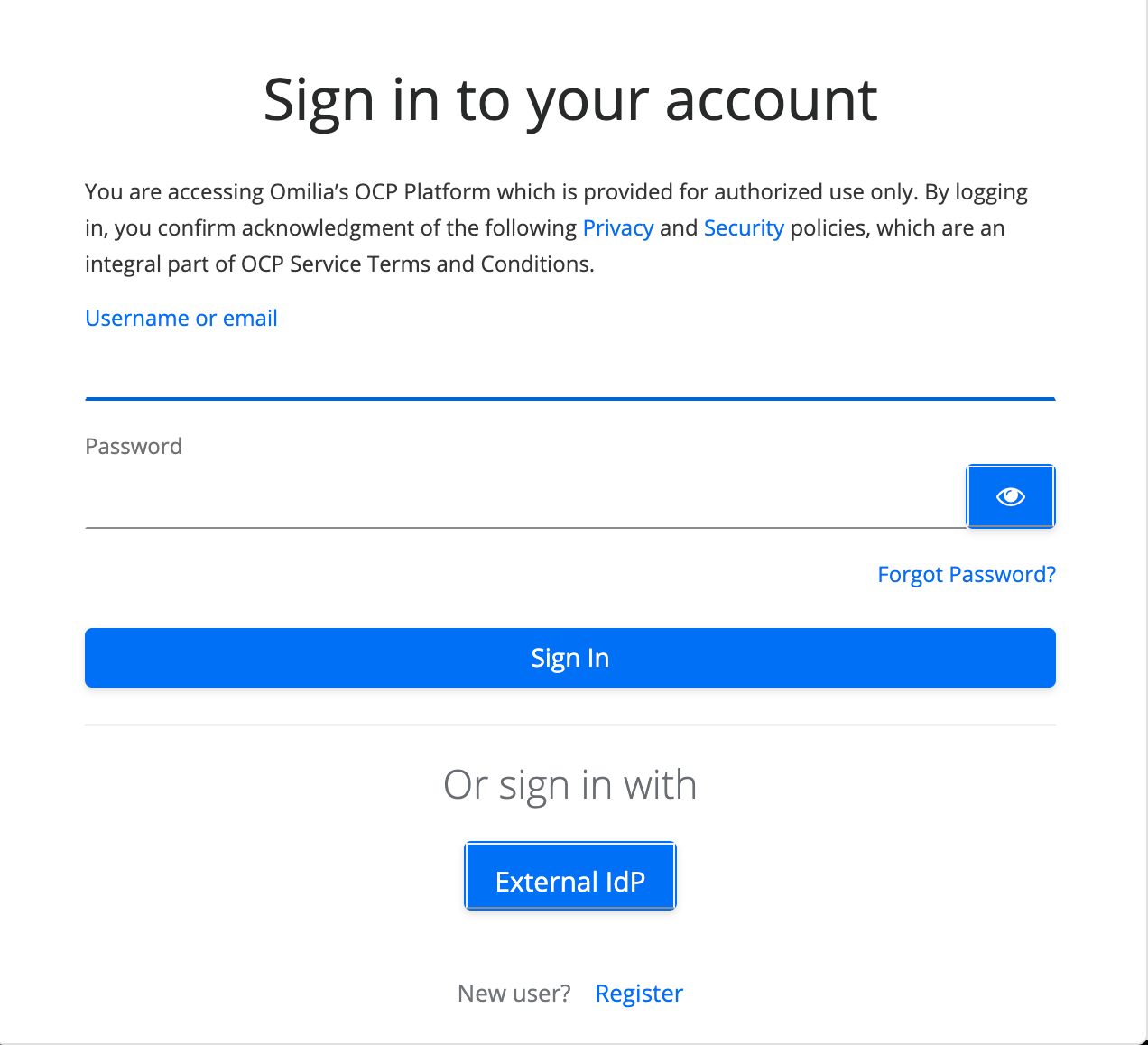This screenshot has height=1045, width=1148.
Task: Click the "Sign in to your account" heading
Action: (x=569, y=99)
